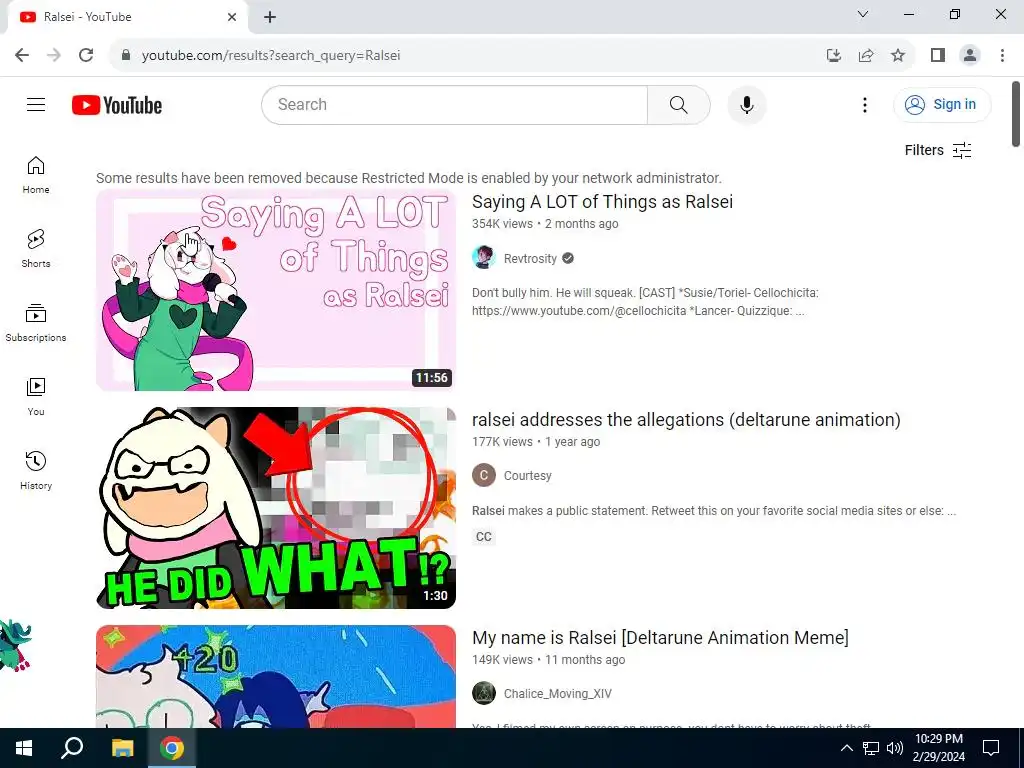
Task: Click the Chrome taskbar icon
Action: coord(172,748)
